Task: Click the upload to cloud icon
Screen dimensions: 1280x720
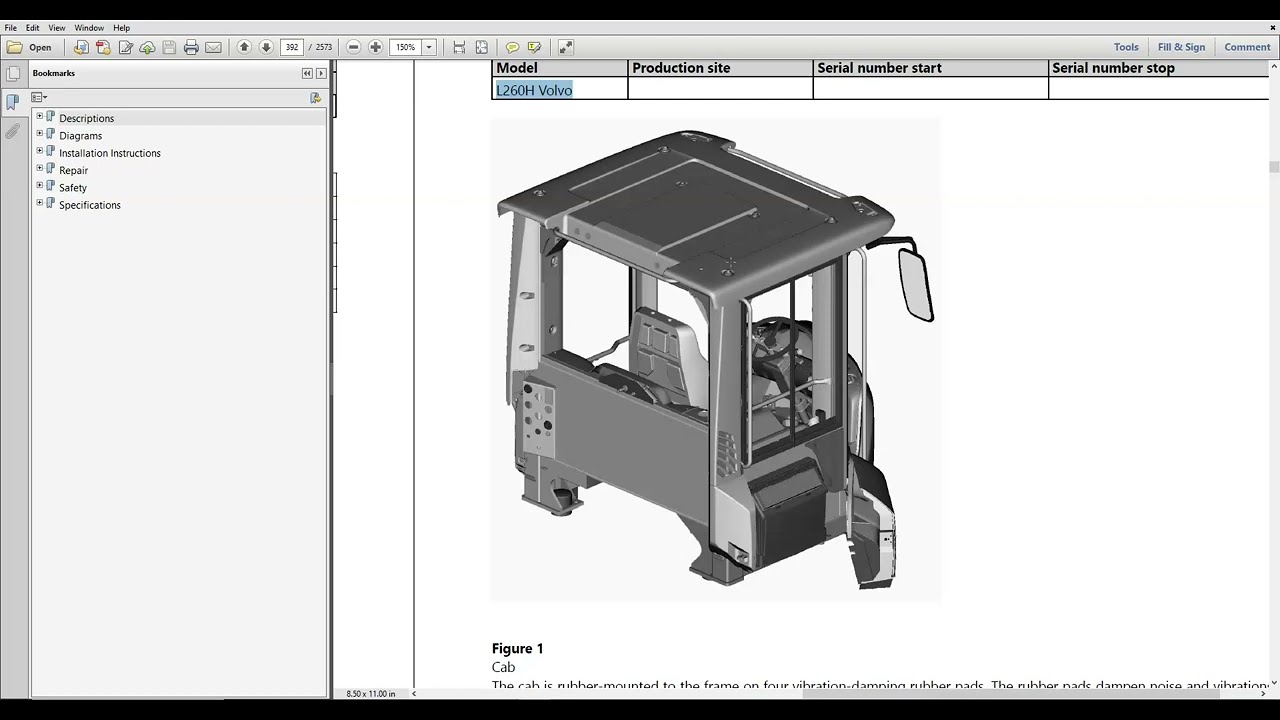Action: click(x=147, y=47)
